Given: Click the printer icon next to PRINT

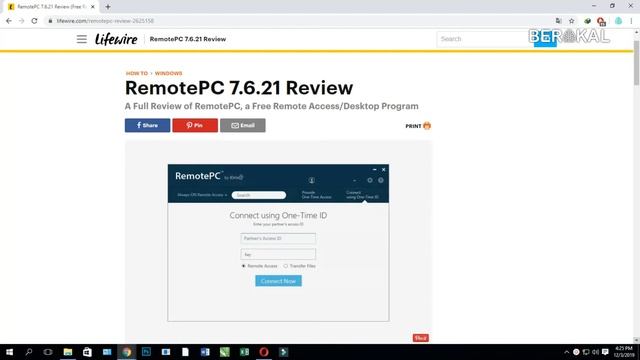Looking at the screenshot, I should click(427, 126).
